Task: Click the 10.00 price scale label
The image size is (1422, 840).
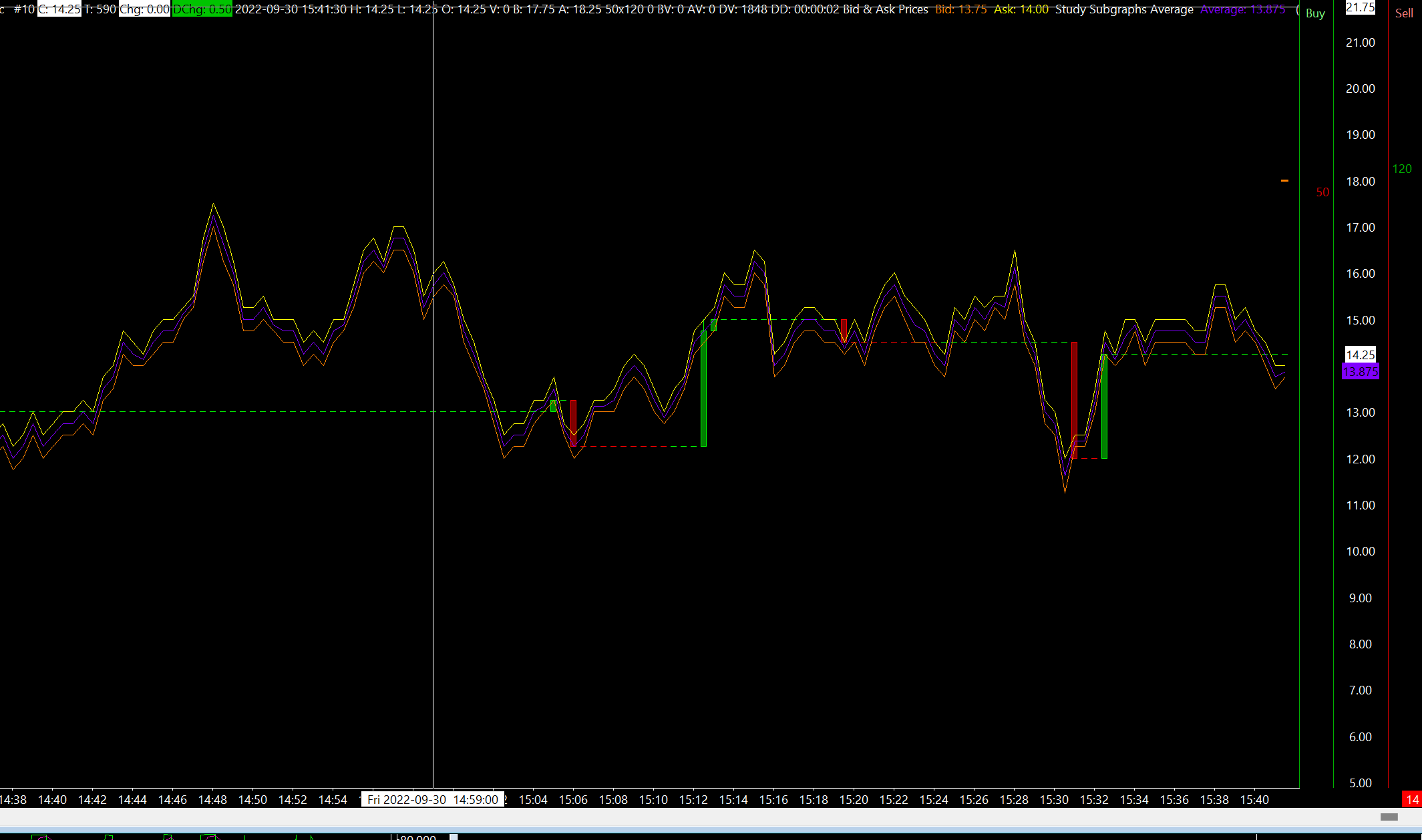Action: (x=1360, y=552)
